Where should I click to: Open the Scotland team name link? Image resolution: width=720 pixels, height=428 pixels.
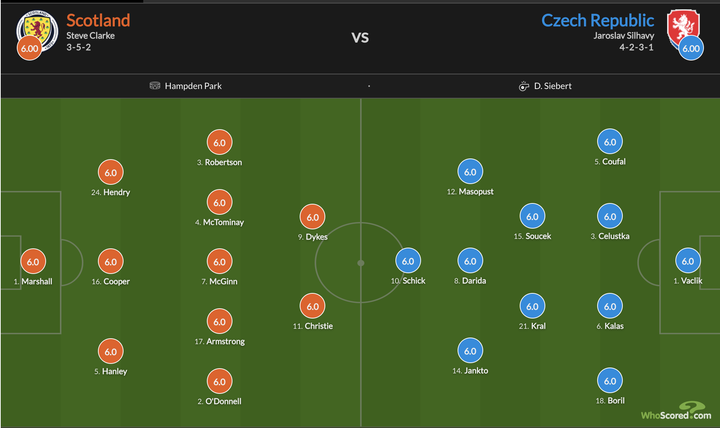coord(97,19)
